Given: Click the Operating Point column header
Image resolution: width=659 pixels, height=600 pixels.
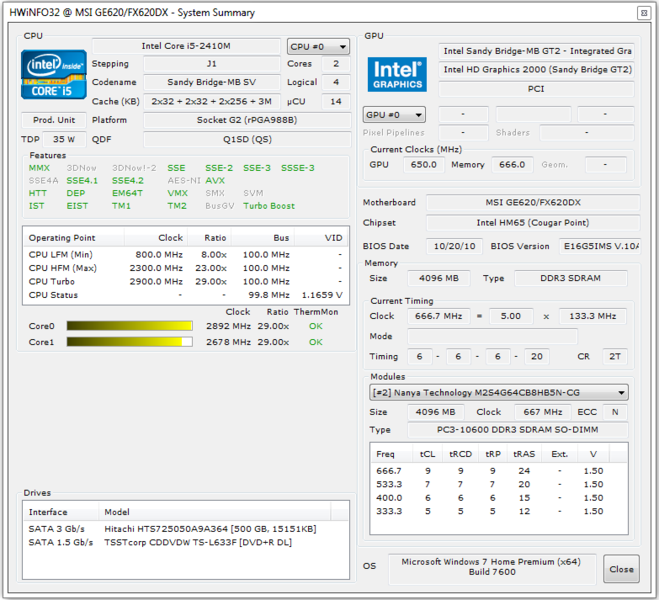Looking at the screenshot, I should [x=74, y=238].
